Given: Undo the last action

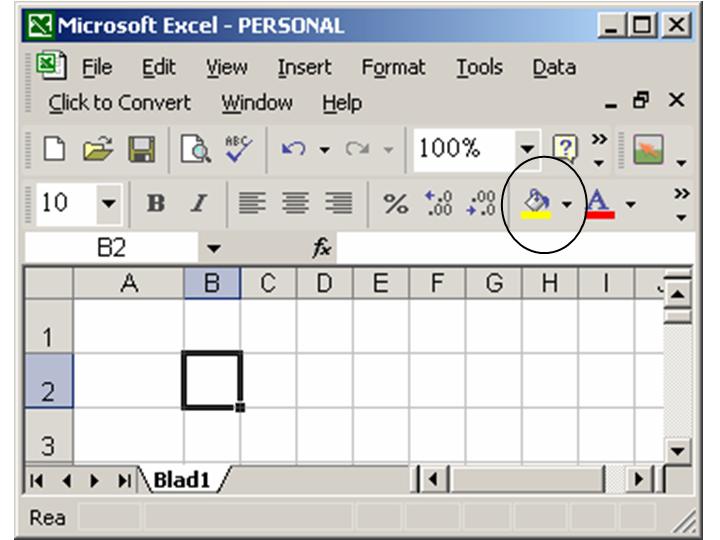Looking at the screenshot, I should click(x=293, y=149).
